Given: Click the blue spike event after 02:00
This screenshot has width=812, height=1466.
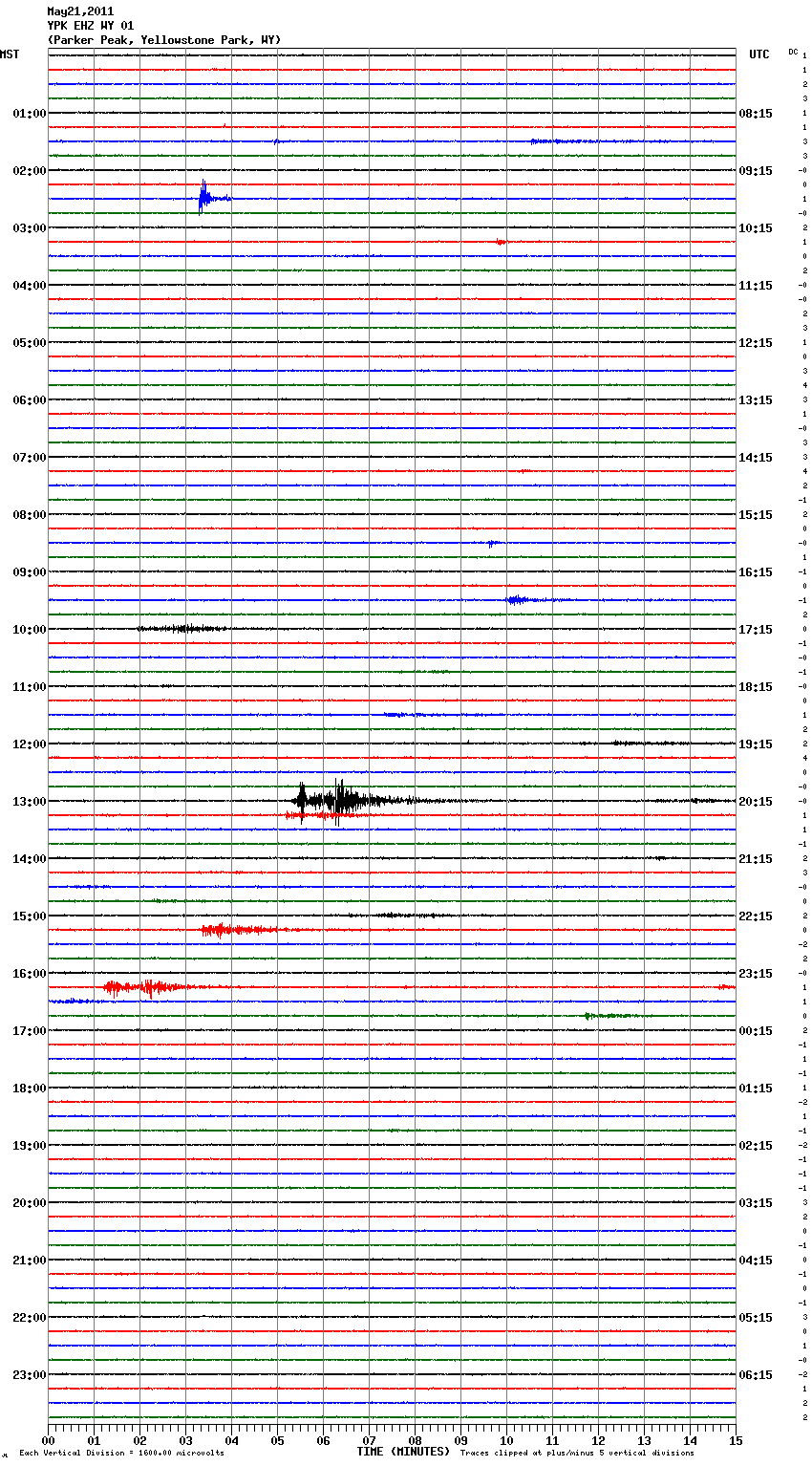Looking at the screenshot, I should pyautogui.click(x=212, y=197).
